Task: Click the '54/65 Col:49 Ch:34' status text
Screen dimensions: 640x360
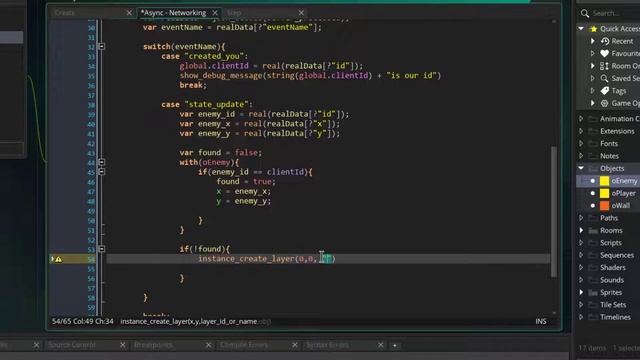Action: click(x=82, y=322)
